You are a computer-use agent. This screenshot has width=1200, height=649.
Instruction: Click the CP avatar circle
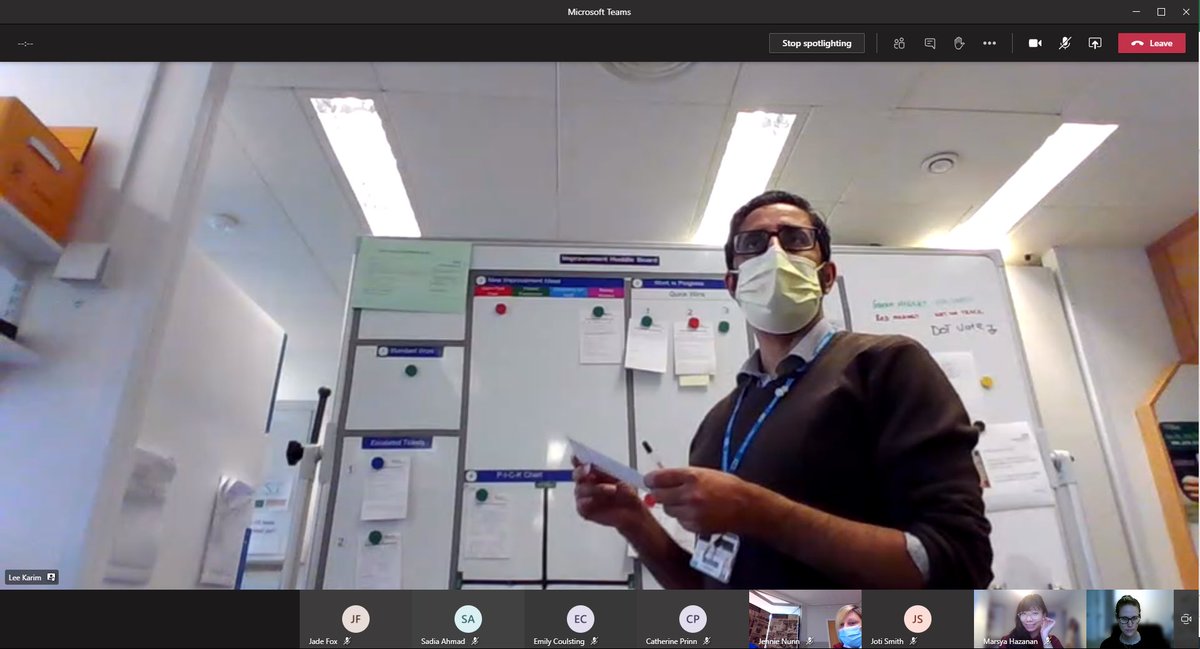coord(692,618)
